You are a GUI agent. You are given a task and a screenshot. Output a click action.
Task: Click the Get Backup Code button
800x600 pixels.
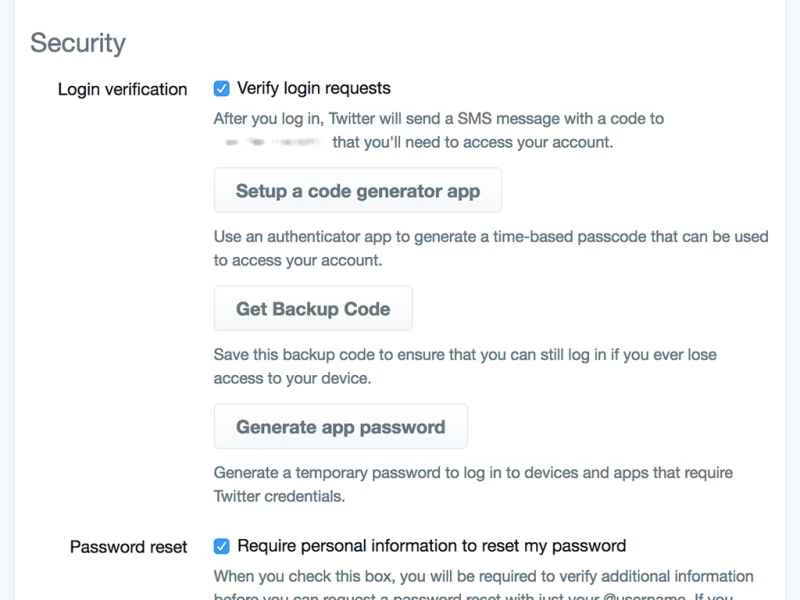tap(313, 309)
